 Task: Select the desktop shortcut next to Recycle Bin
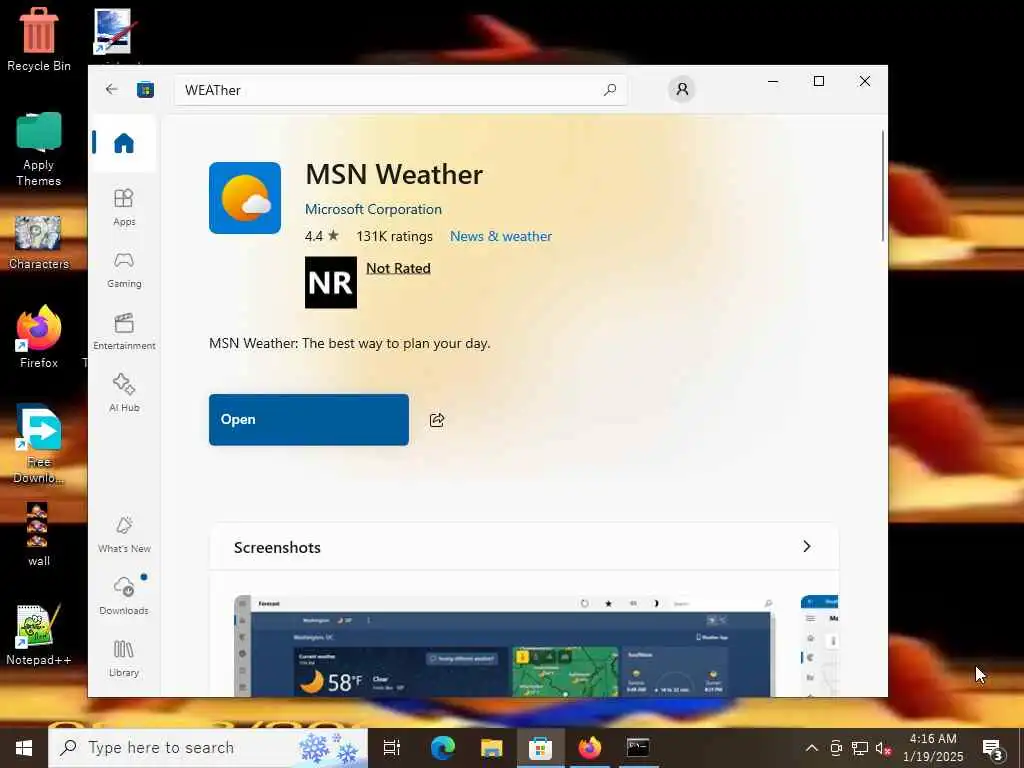point(114,33)
